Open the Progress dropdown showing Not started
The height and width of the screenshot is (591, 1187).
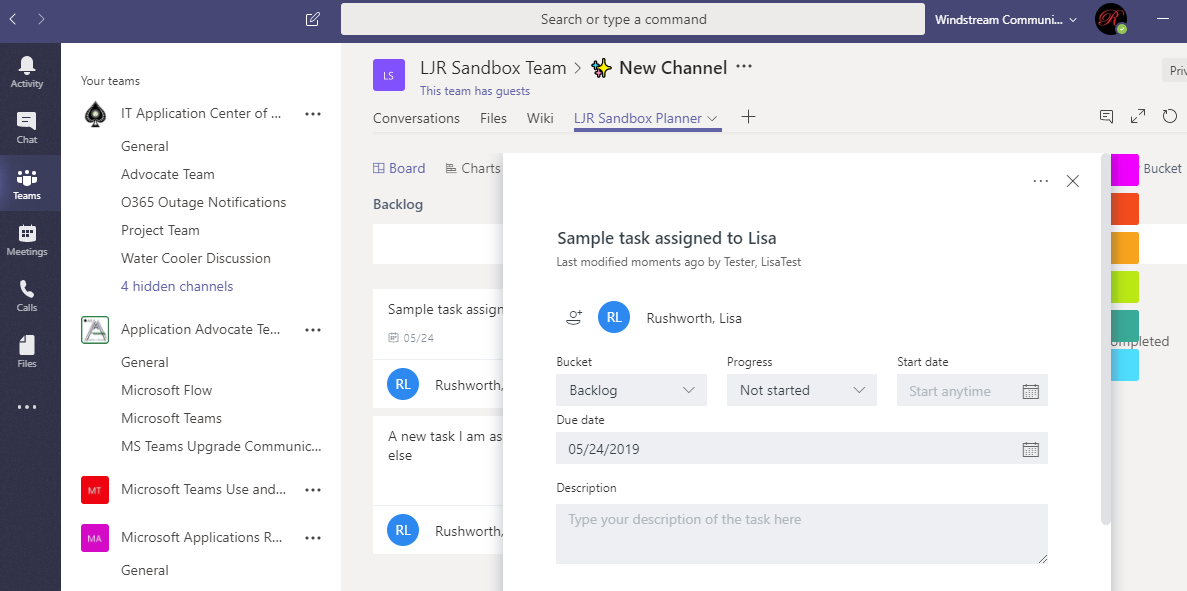[x=802, y=390]
